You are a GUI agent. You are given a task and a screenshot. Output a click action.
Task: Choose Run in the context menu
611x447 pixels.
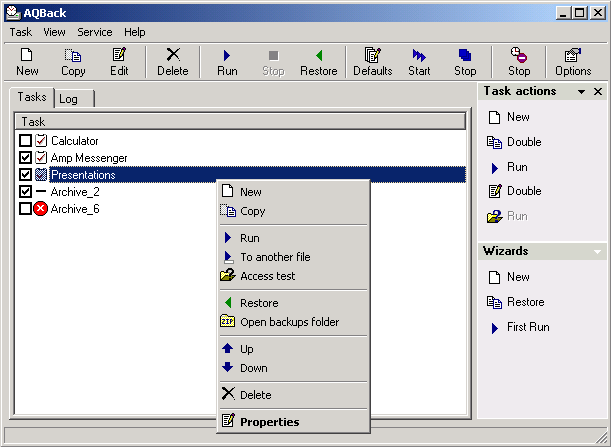(293, 238)
